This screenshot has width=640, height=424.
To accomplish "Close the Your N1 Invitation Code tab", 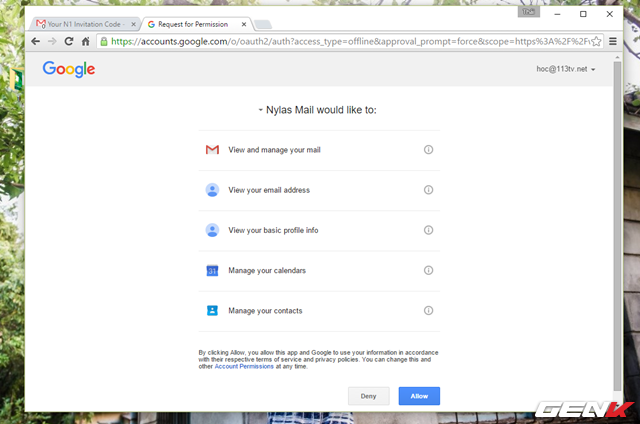I will click(x=133, y=24).
